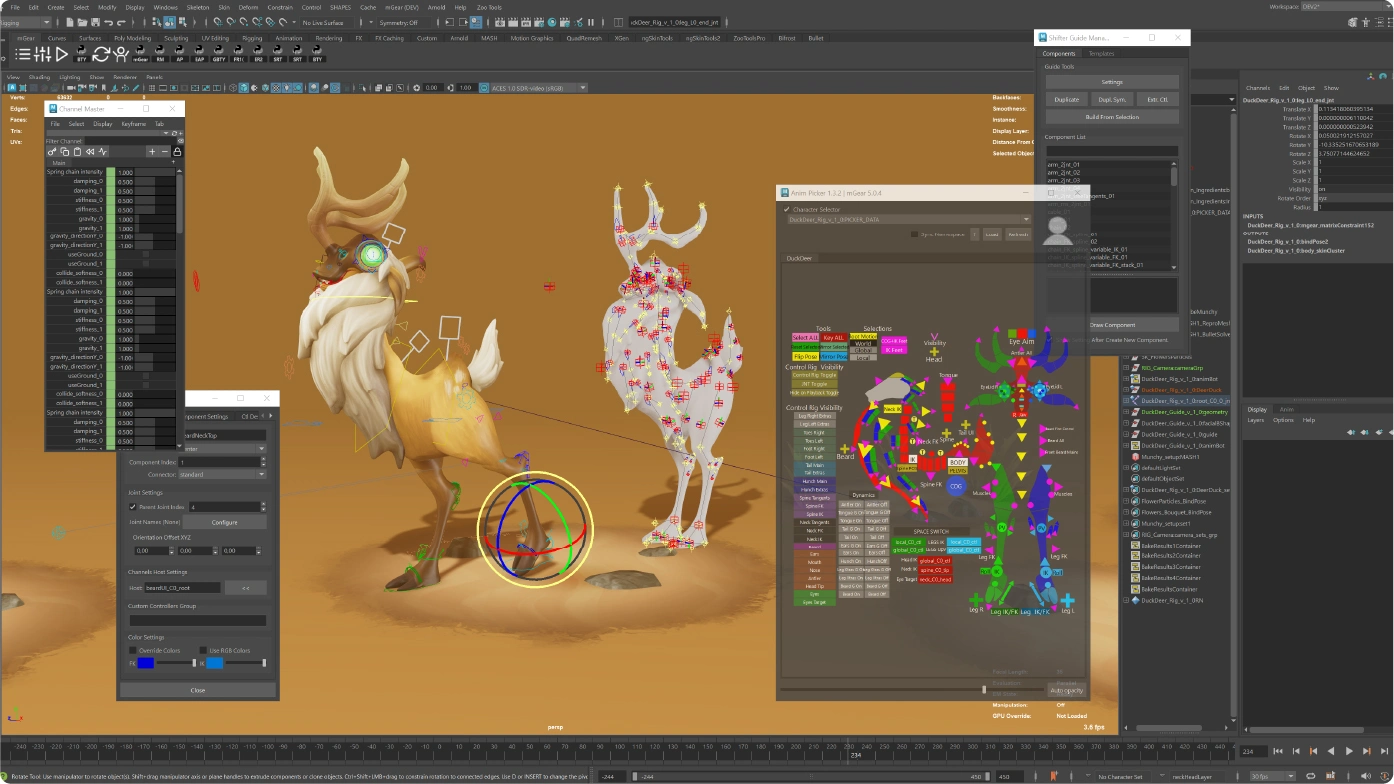This screenshot has width=1394, height=784.
Task: Click the Configure button for Joint Names
Action: click(x=224, y=522)
